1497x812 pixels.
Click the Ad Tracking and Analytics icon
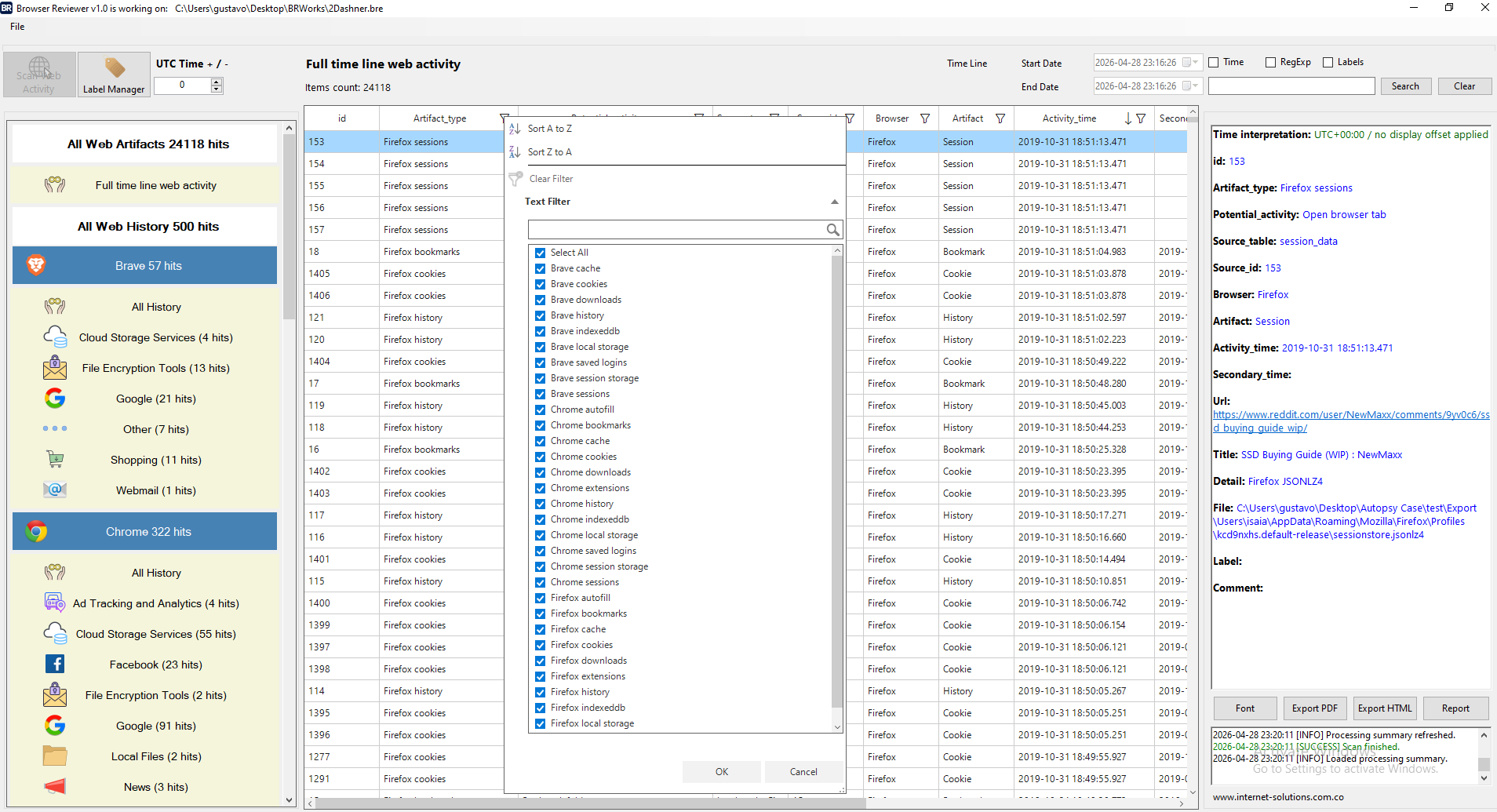coord(55,603)
